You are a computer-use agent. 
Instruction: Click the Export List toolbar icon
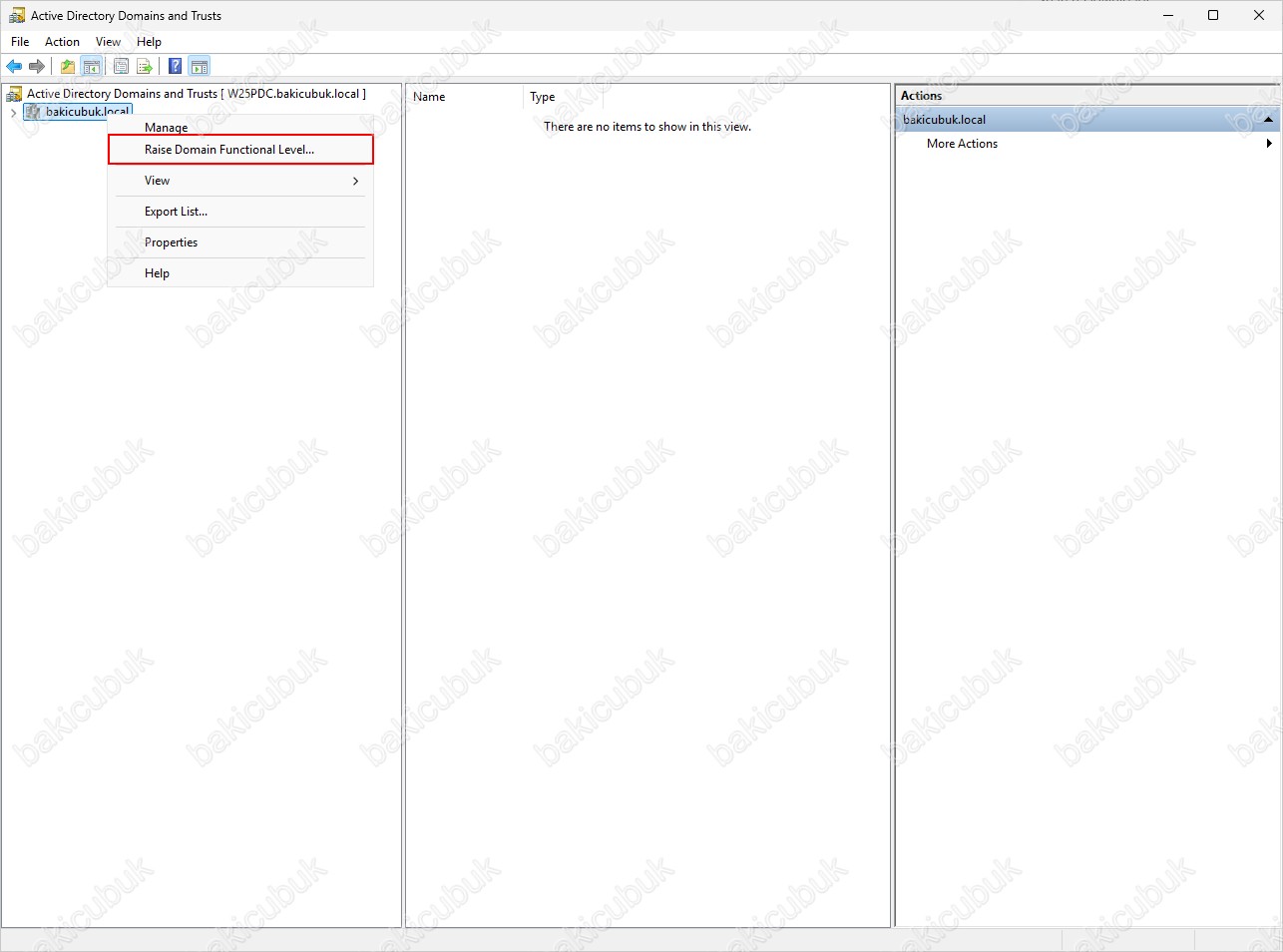click(145, 67)
